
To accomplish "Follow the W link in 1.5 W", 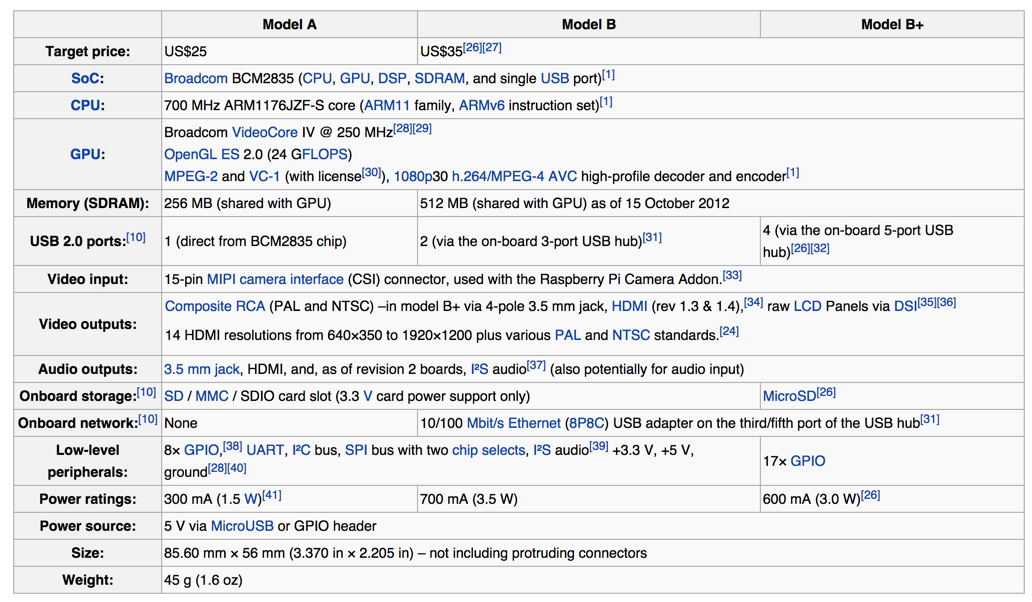I will pos(251,499).
